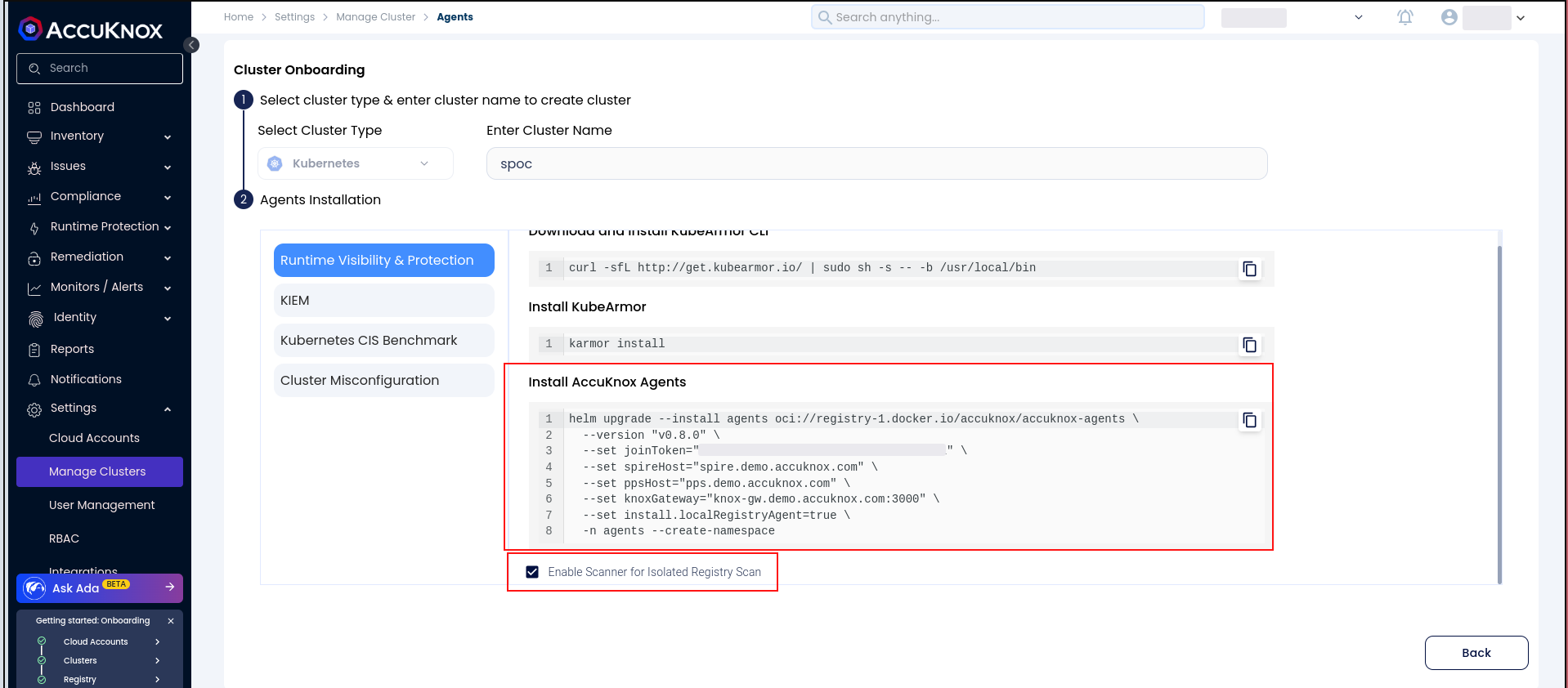Viewport: 1568px width, 688px height.
Task: Focus the sidebar Search field
Action: 100,69
